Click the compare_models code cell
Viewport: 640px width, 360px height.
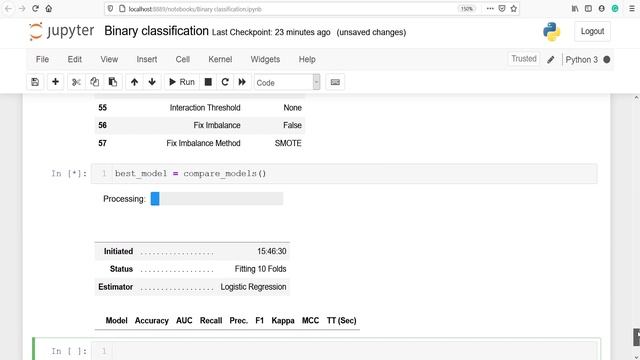point(344,174)
